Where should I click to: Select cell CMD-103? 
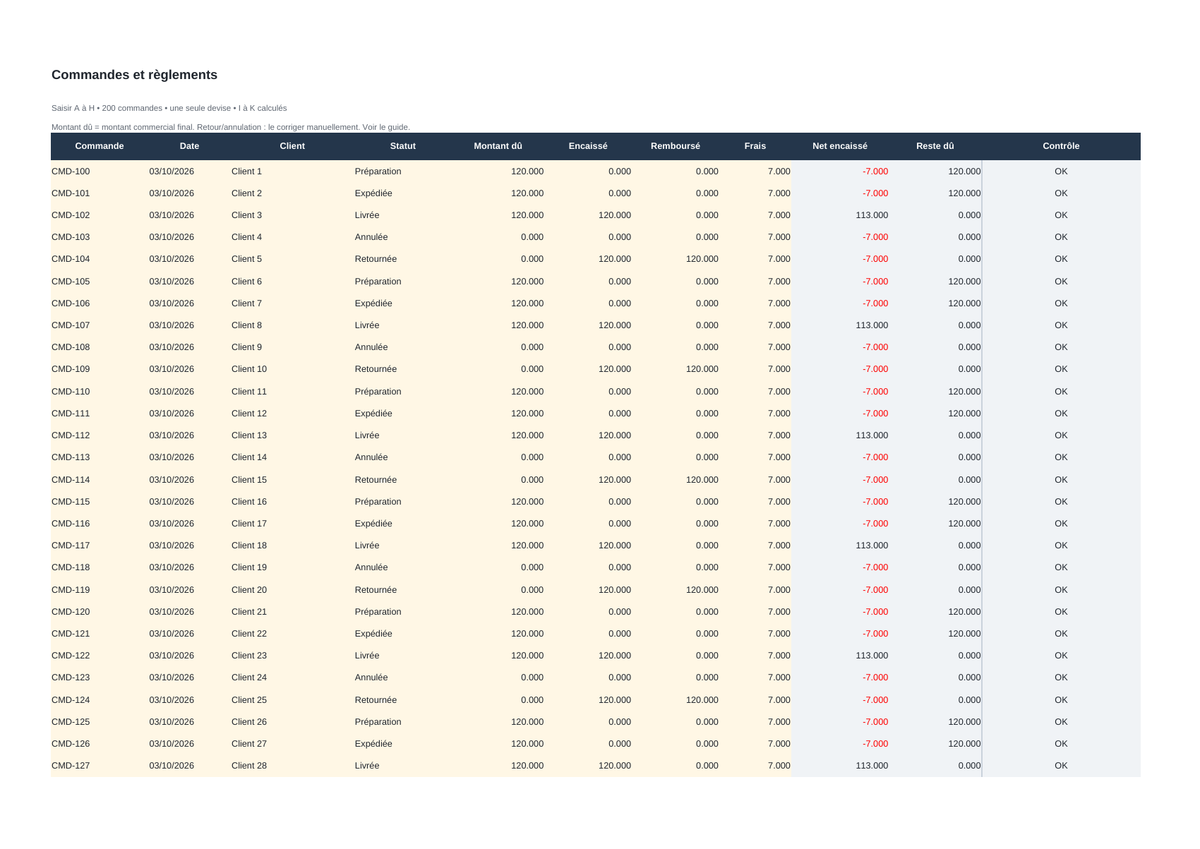click(x=99, y=238)
